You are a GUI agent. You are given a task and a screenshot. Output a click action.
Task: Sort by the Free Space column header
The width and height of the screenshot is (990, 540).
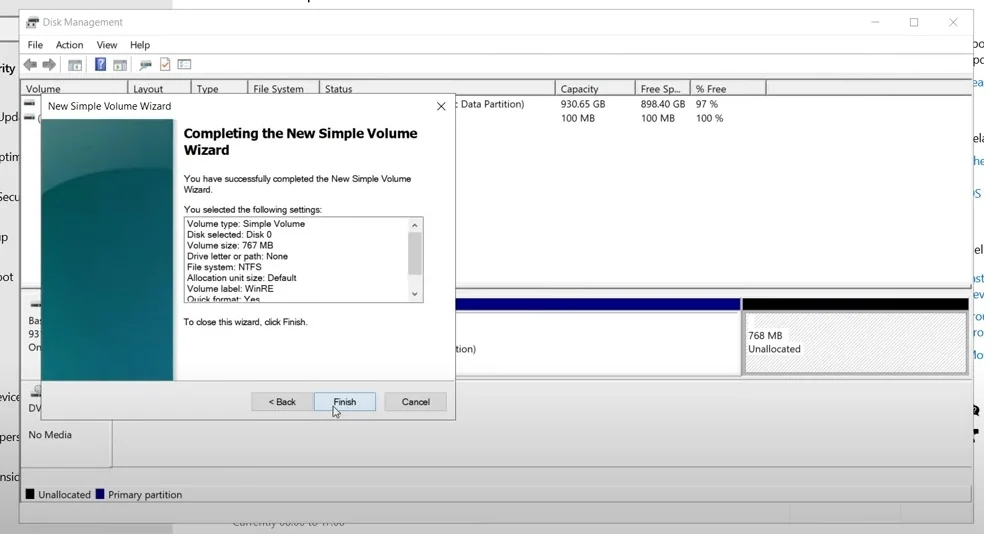point(662,89)
